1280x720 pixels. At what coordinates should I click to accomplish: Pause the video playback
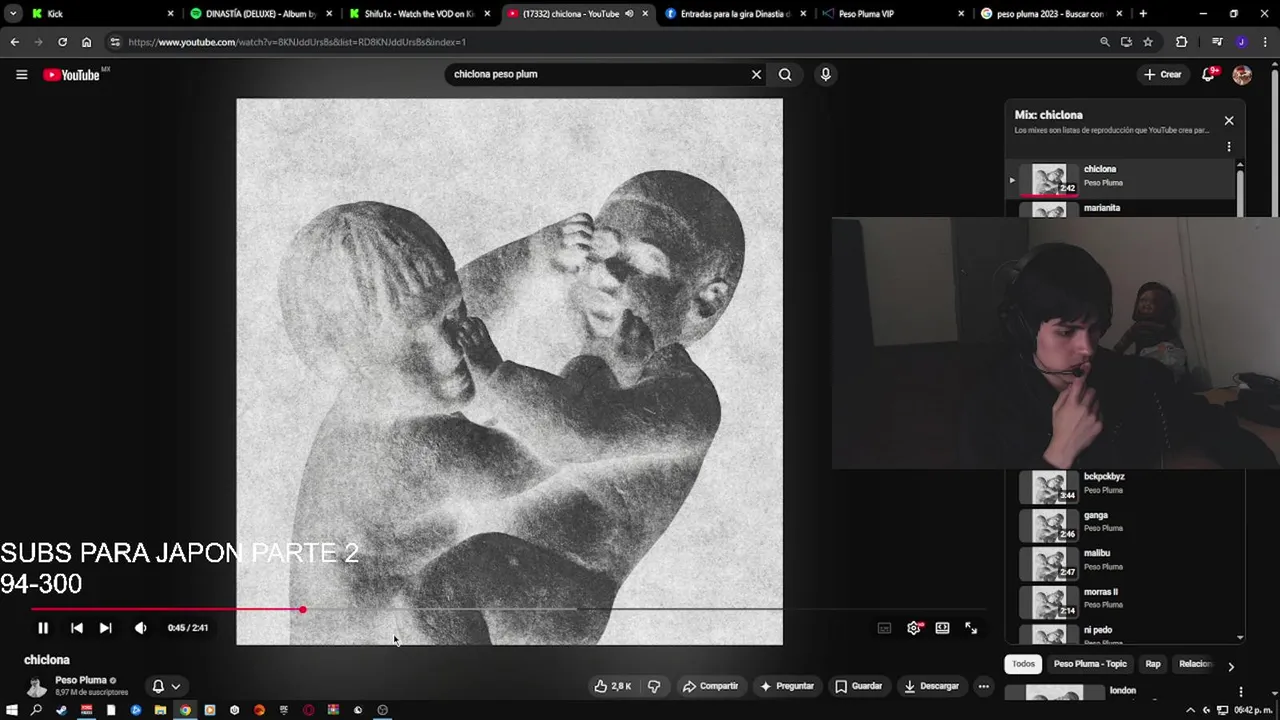pyautogui.click(x=43, y=628)
